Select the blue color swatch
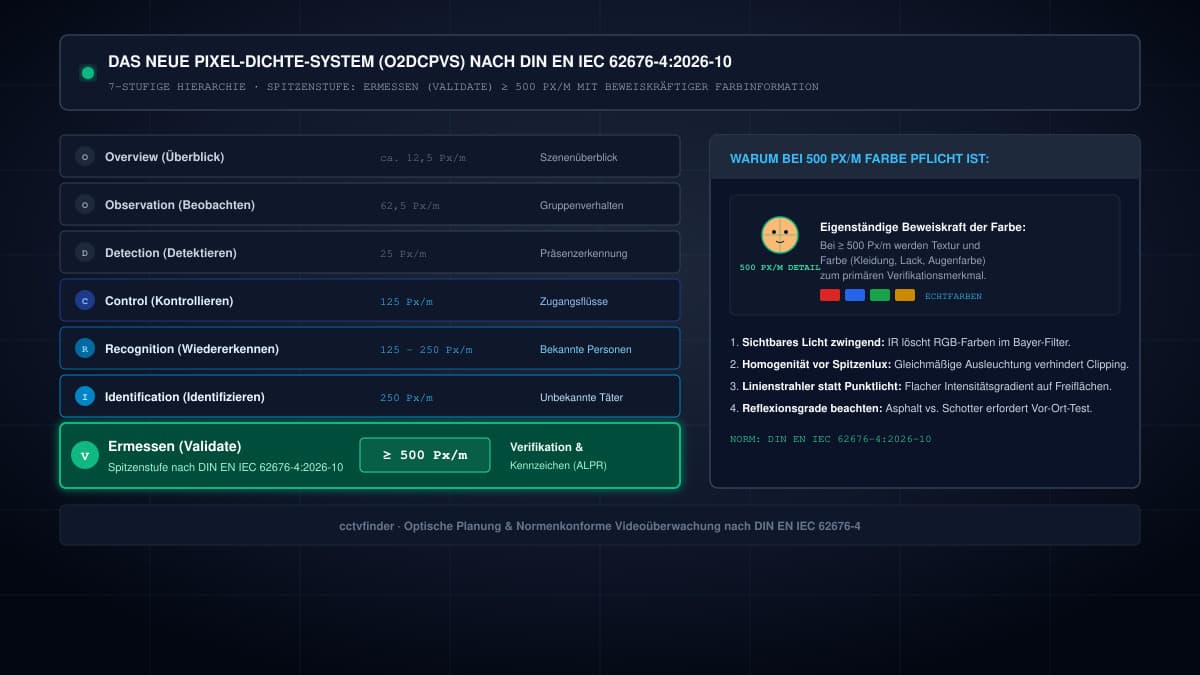Viewport: 1200px width, 675px height. pyautogui.click(x=855, y=295)
